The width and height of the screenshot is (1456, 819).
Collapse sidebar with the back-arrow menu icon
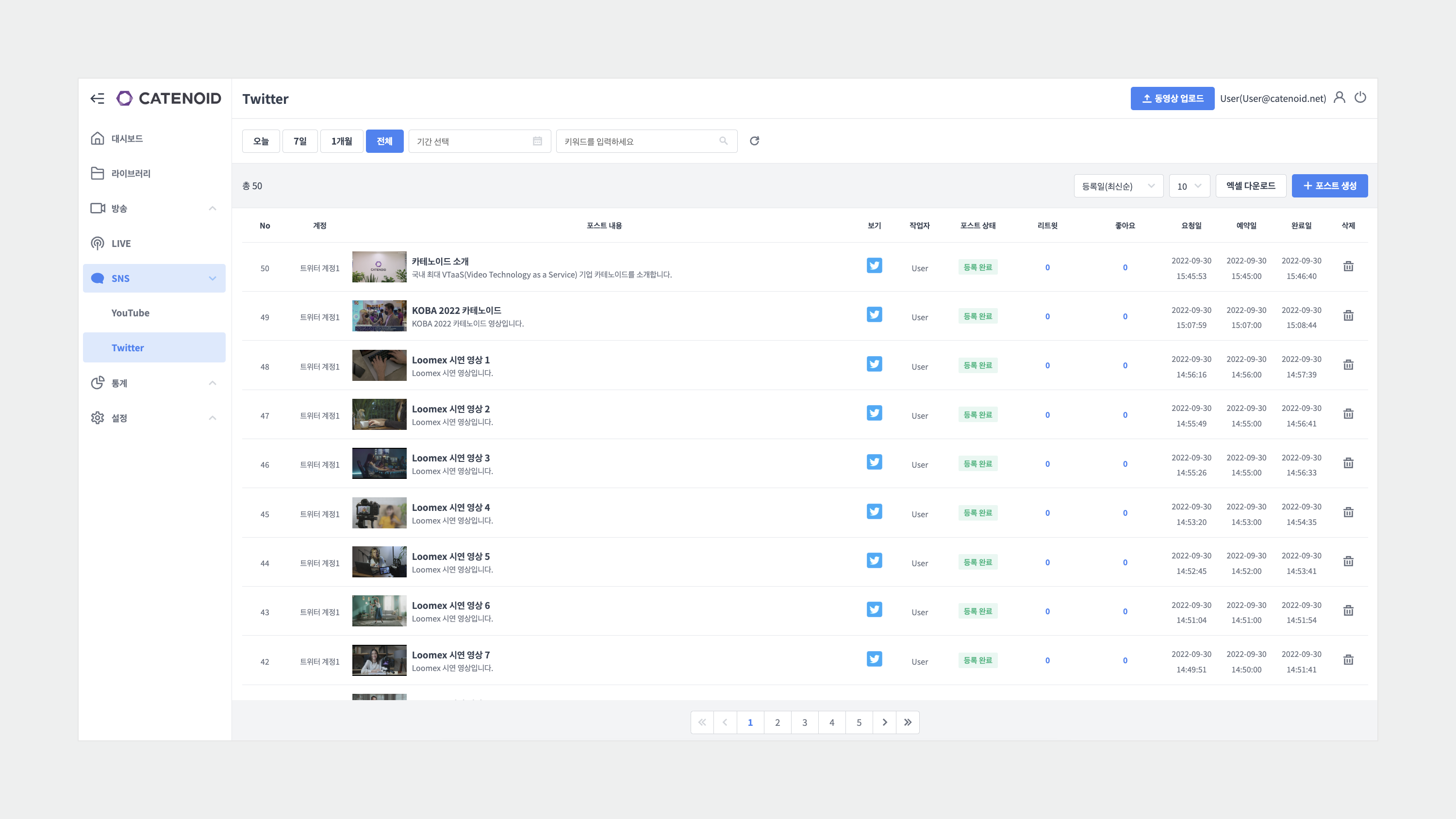click(x=97, y=98)
